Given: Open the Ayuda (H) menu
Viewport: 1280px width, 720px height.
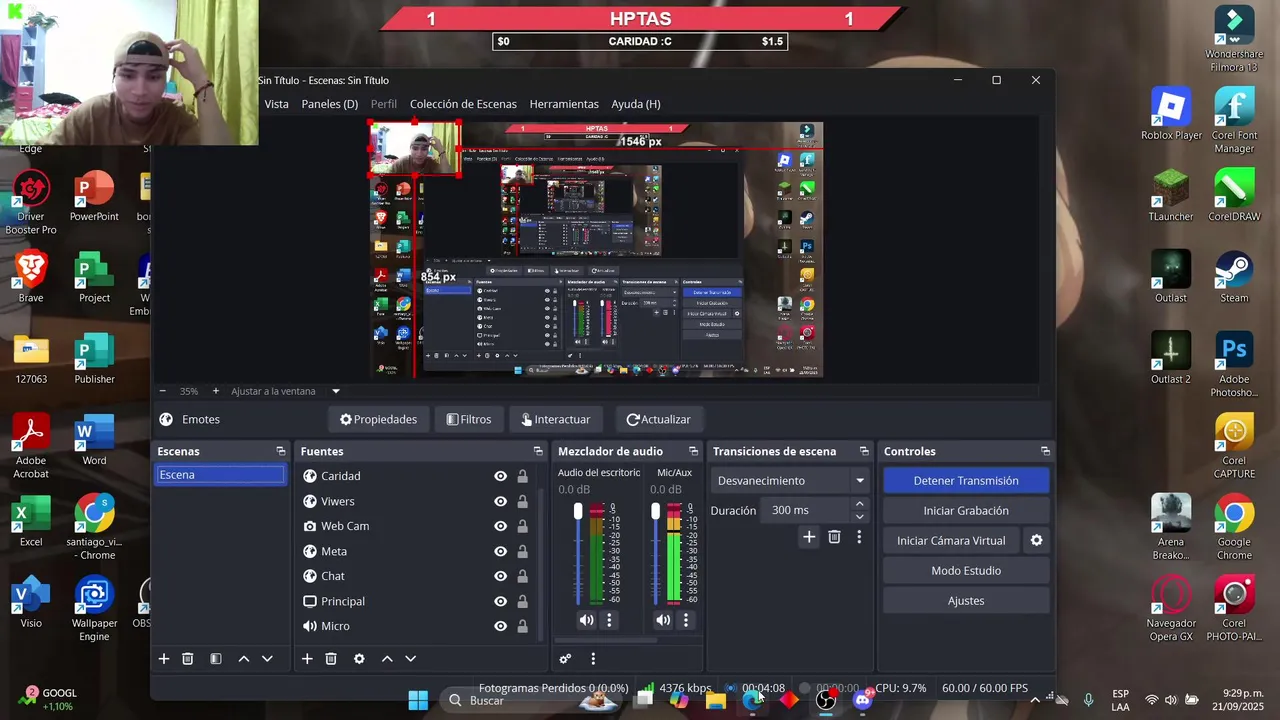Looking at the screenshot, I should 636,104.
